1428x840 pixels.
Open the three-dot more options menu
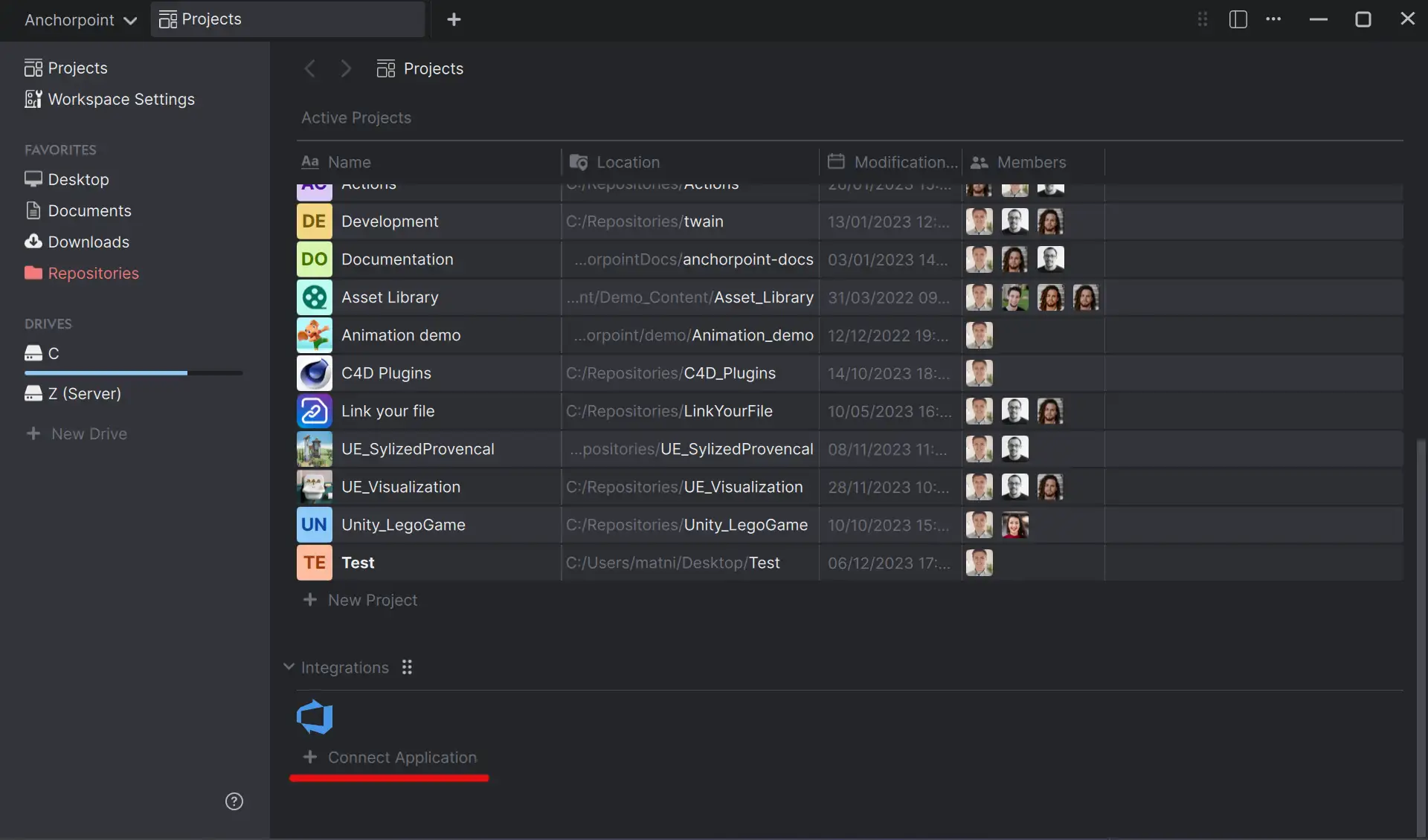(1273, 19)
